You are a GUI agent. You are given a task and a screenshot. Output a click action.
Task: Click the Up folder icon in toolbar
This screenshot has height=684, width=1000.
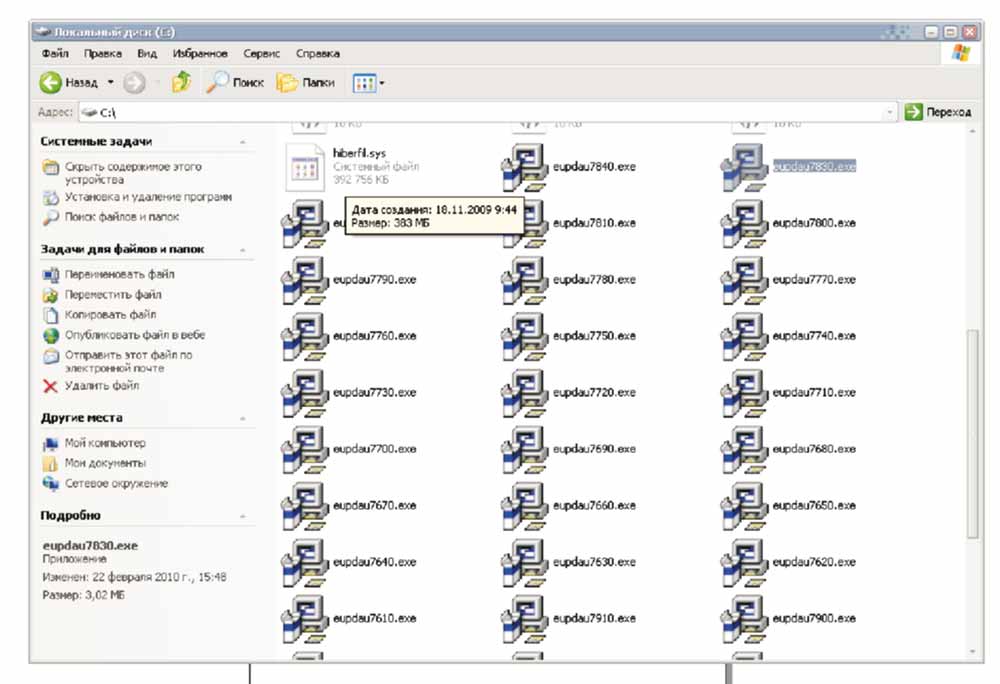tap(181, 83)
